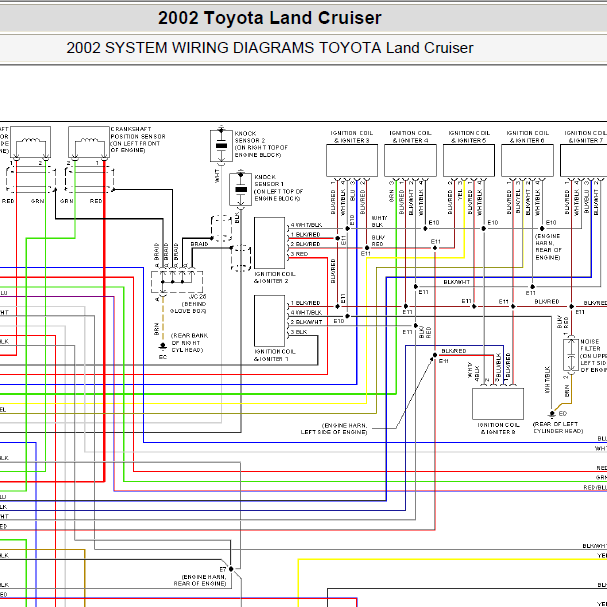The image size is (607, 607).
Task: Click the Ignition Coil & Igniter 1 component box
Action: 269,321
